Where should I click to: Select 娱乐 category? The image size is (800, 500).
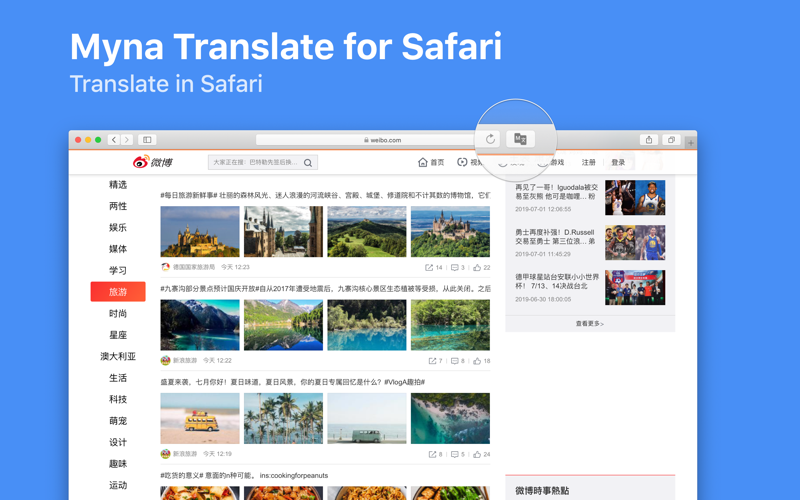click(x=118, y=228)
